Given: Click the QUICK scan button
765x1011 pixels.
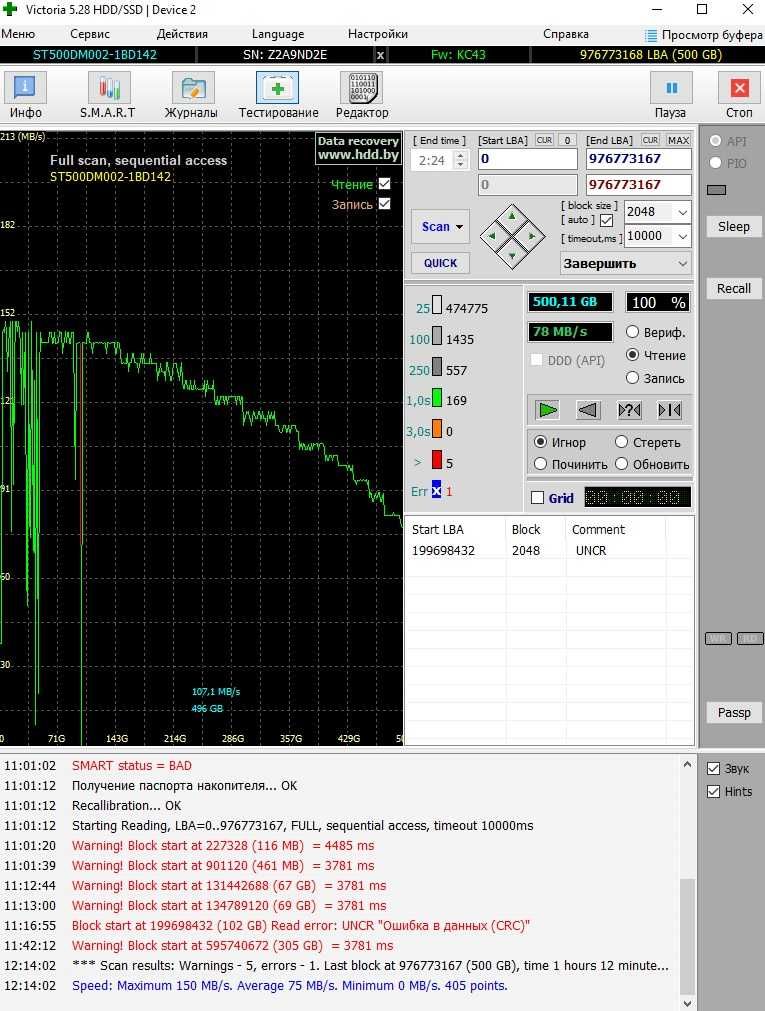Looking at the screenshot, I should (x=441, y=263).
